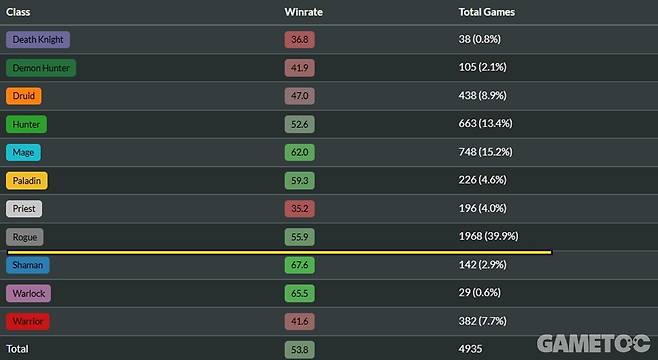658x360 pixels.
Task: Select the 226 (4.6%) games cell
Action: [483, 180]
